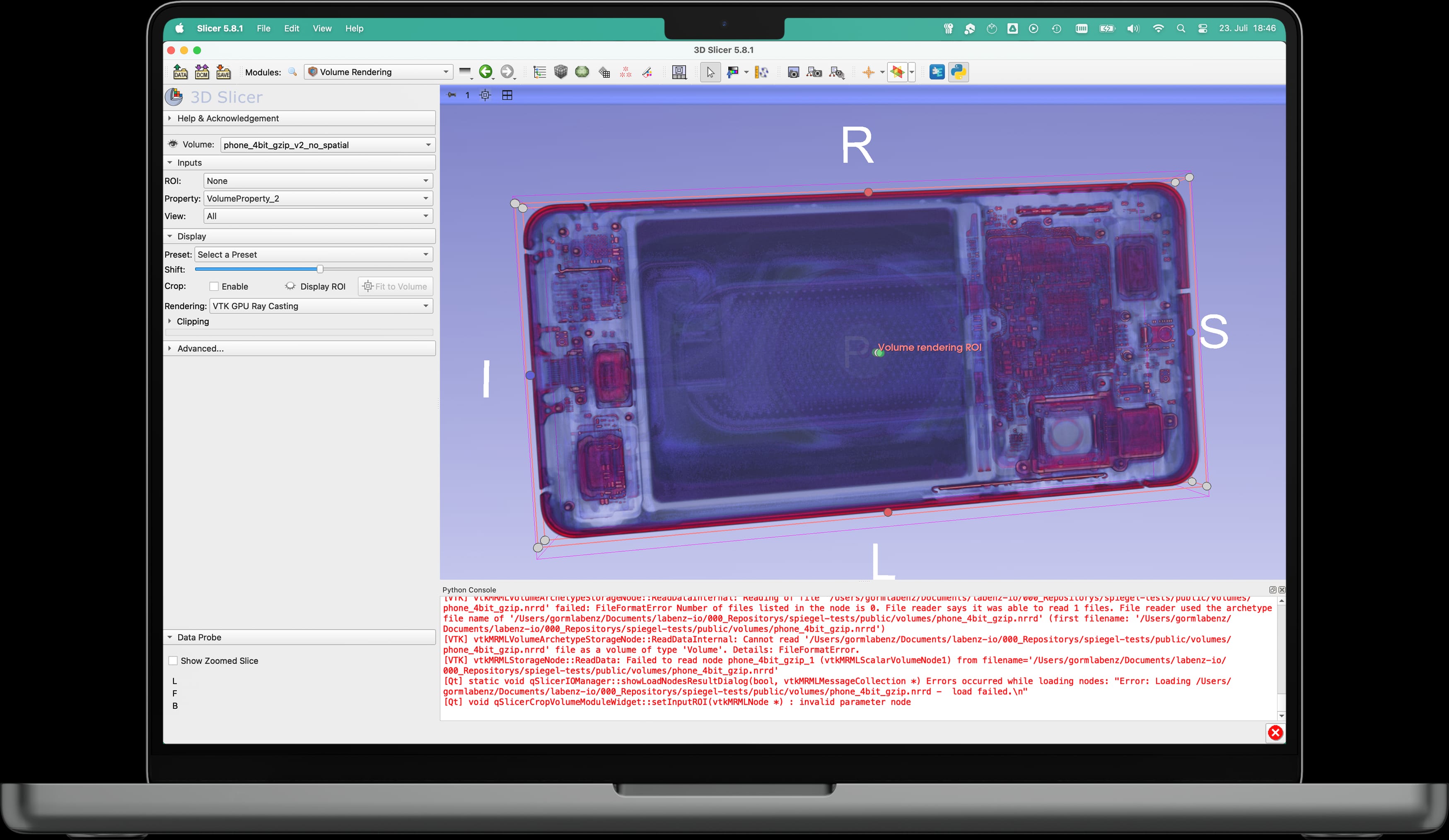Screen dimensions: 1449x840
Task: Open the Slicer 5.8.1 app menu
Action: [x=220, y=28]
